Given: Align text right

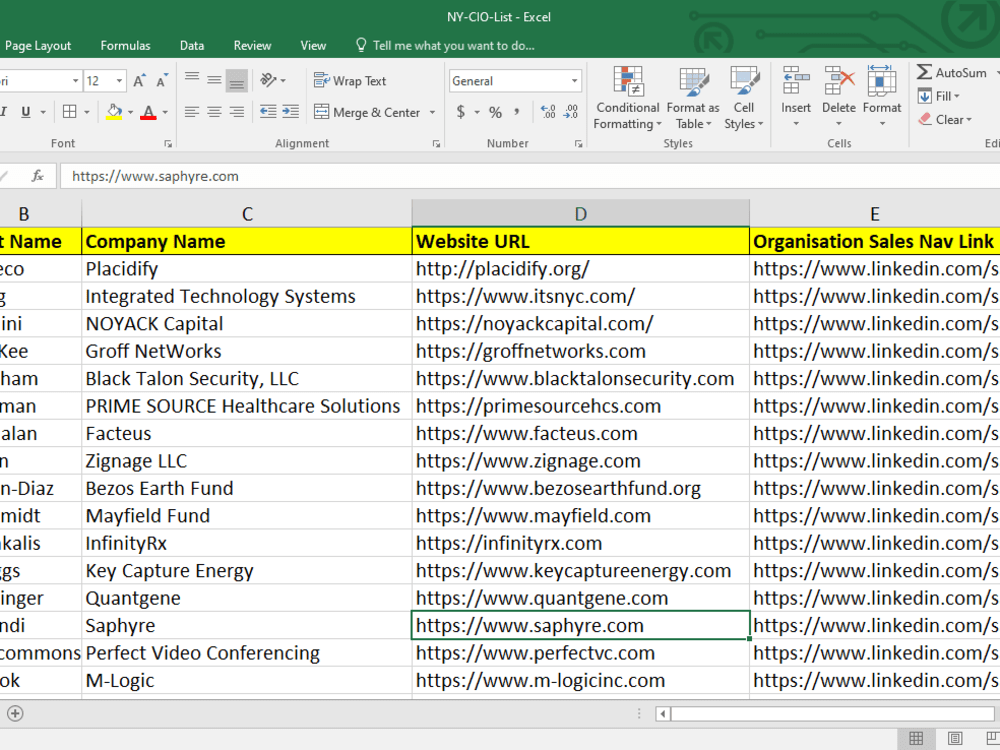Looking at the screenshot, I should [x=237, y=112].
